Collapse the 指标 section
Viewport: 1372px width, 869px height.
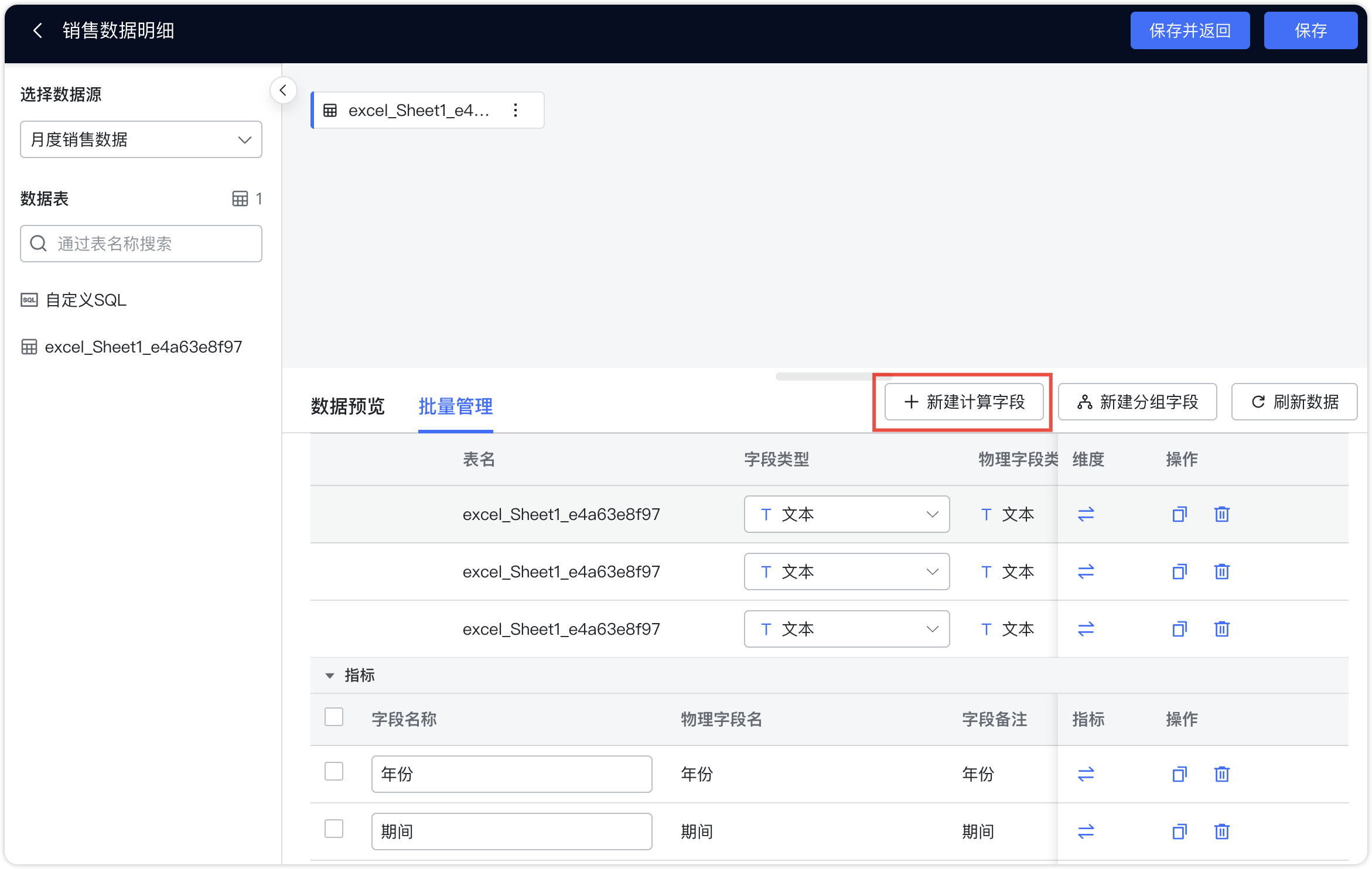pyautogui.click(x=330, y=676)
